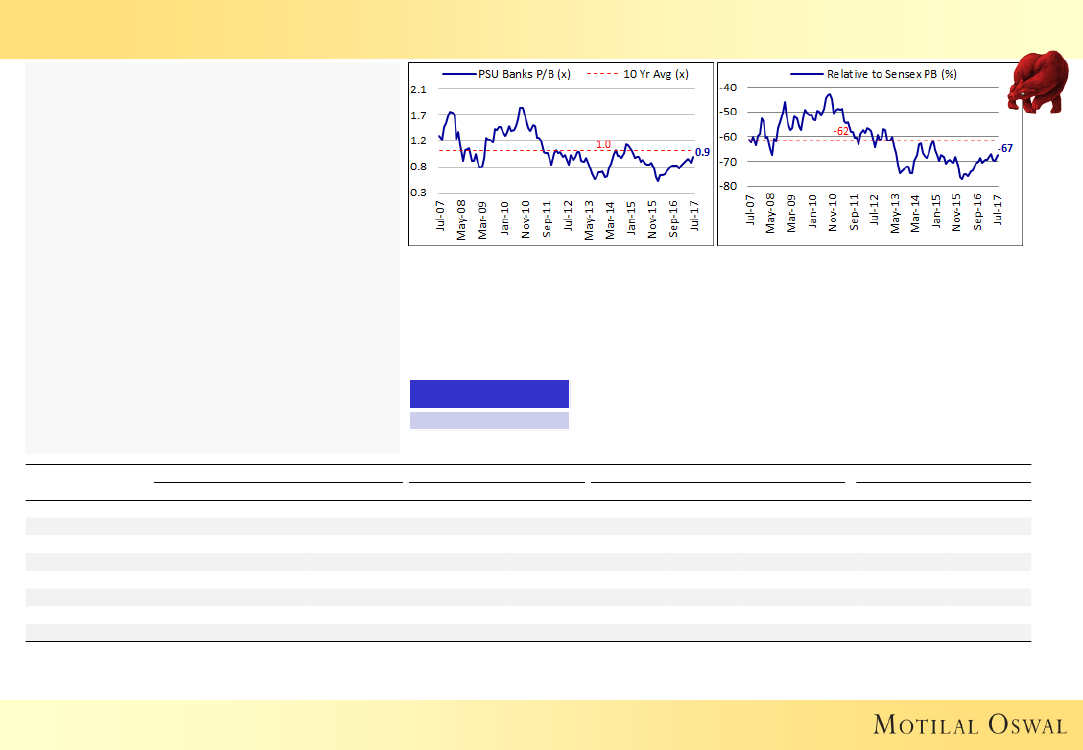The width and height of the screenshot is (1083, 750).
Task: Click the light lavender color bar
Action: tap(489, 420)
